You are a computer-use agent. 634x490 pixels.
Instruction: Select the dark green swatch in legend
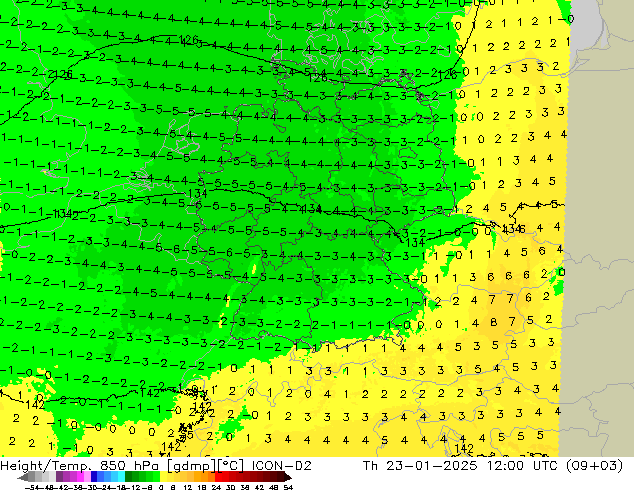[x=129, y=477]
